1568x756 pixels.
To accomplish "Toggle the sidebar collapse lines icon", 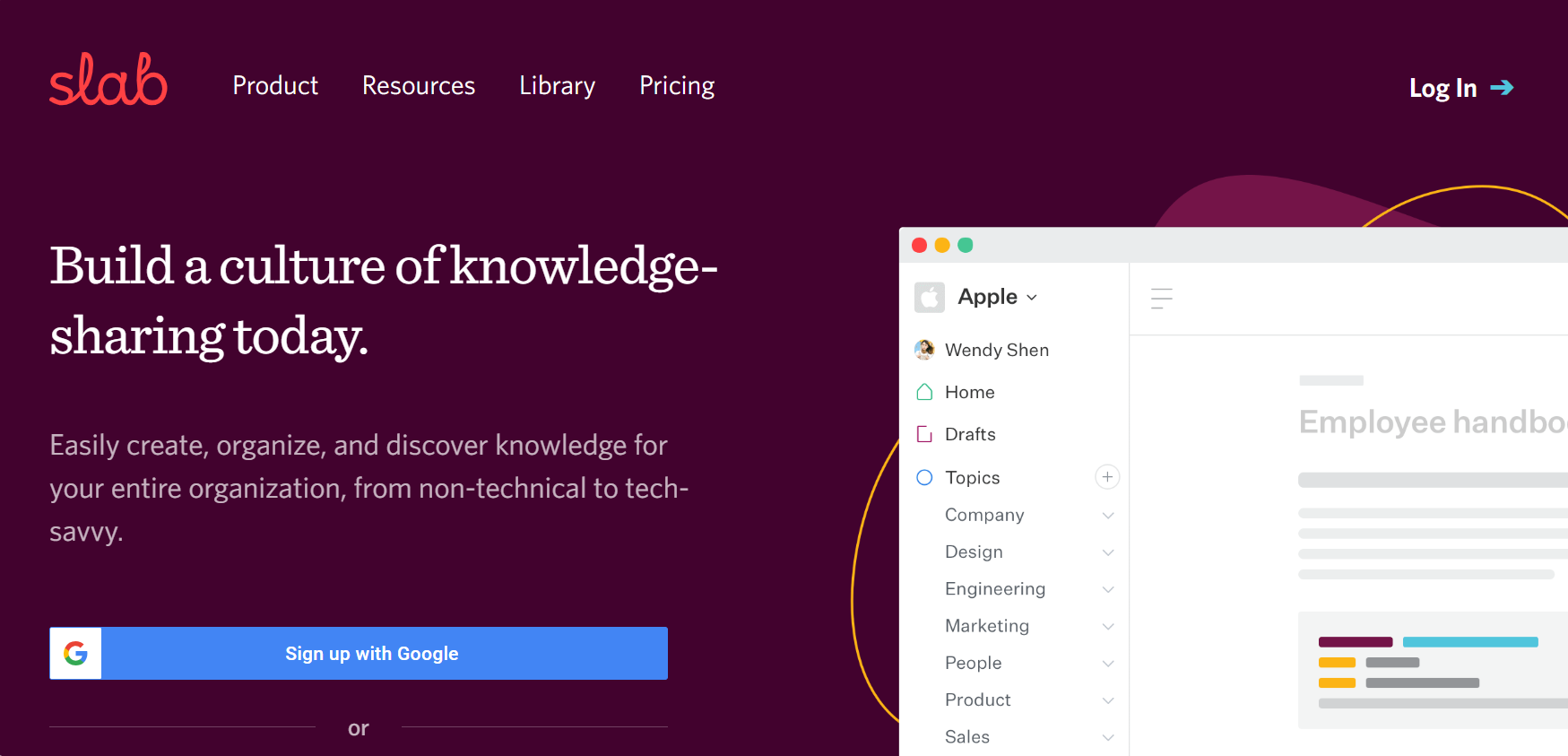I will (x=1161, y=299).
